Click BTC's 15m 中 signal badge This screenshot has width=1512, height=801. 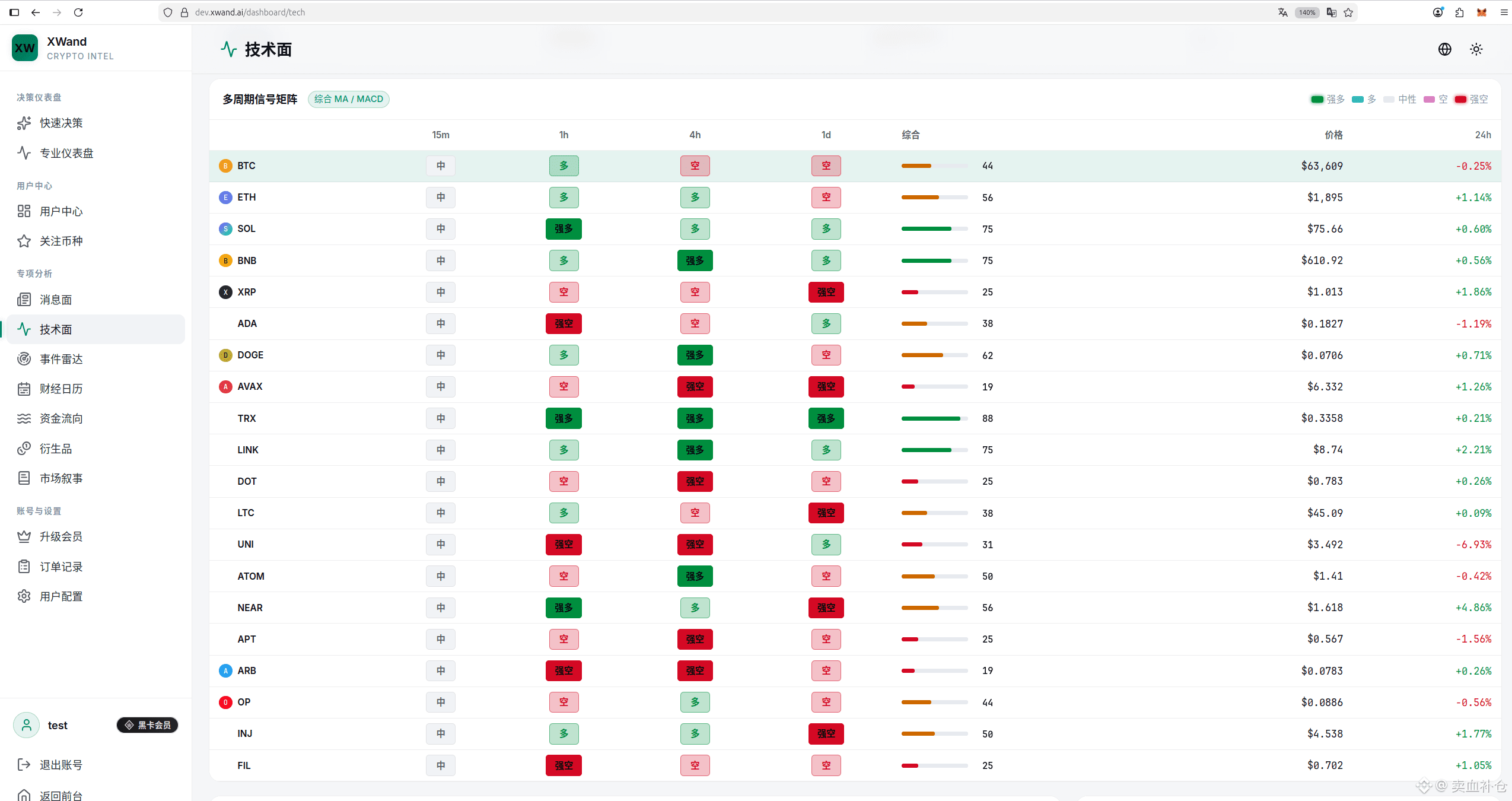point(441,166)
